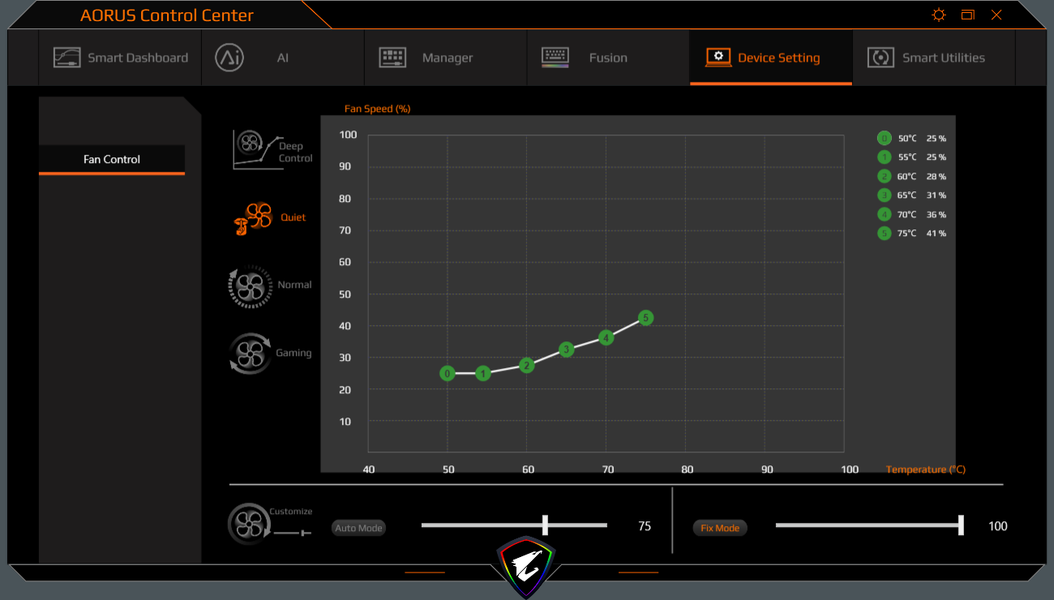The image size is (1054, 600).
Task: Click the Auto Mode slider handle
Action: click(x=545, y=525)
